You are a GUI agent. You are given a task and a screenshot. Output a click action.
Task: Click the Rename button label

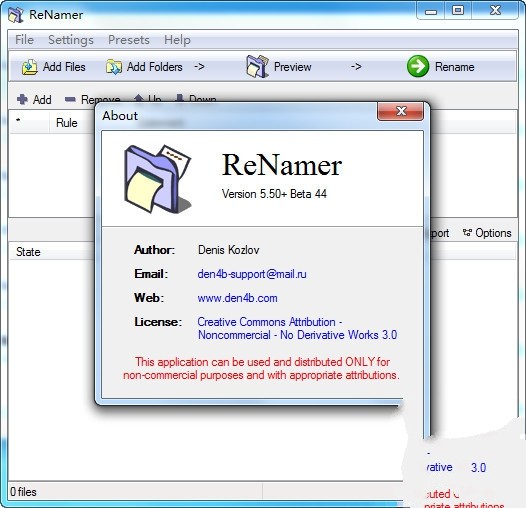[455, 67]
